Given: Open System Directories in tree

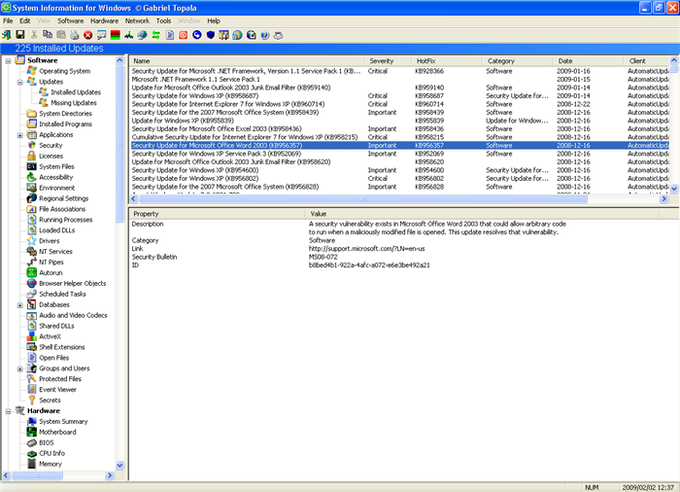Looking at the screenshot, I should (x=65, y=113).
